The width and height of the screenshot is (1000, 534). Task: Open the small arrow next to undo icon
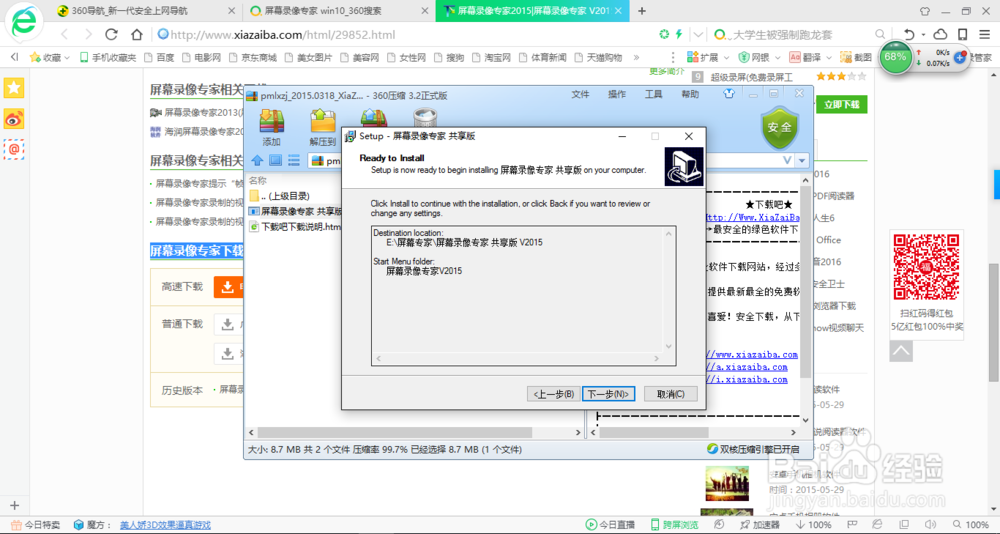(x=923, y=36)
